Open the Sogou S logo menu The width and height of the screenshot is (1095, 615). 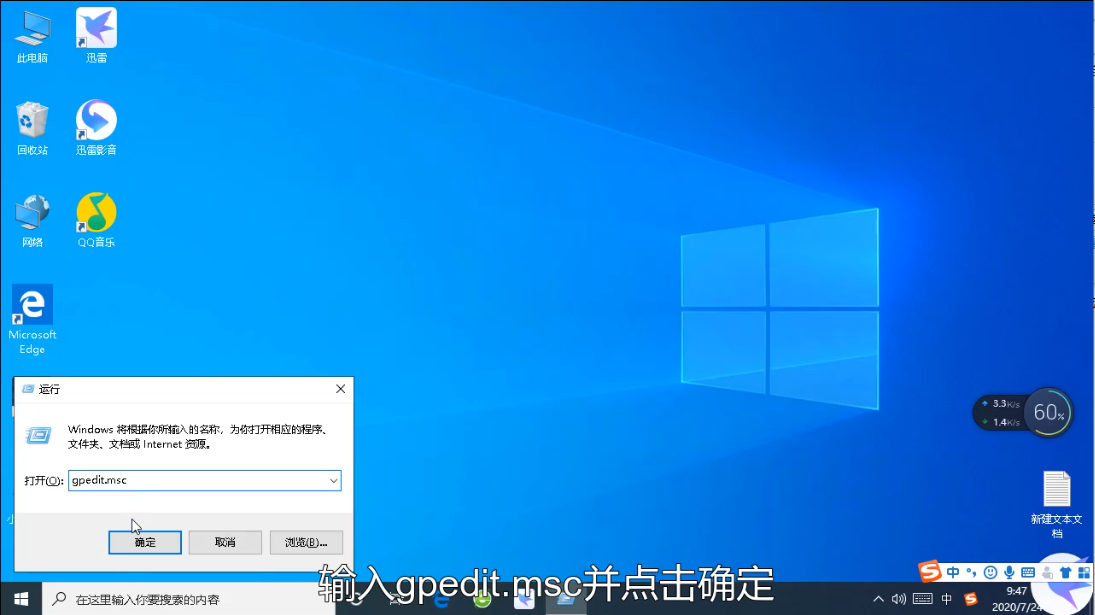point(928,571)
